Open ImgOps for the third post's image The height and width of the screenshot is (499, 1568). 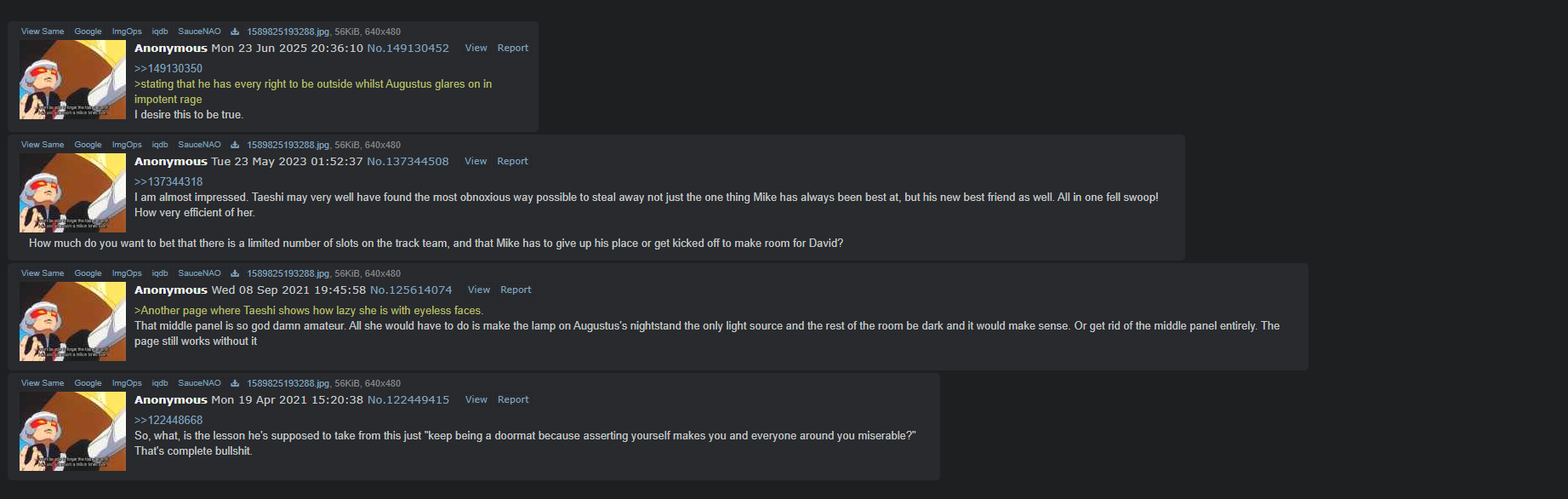click(x=127, y=273)
